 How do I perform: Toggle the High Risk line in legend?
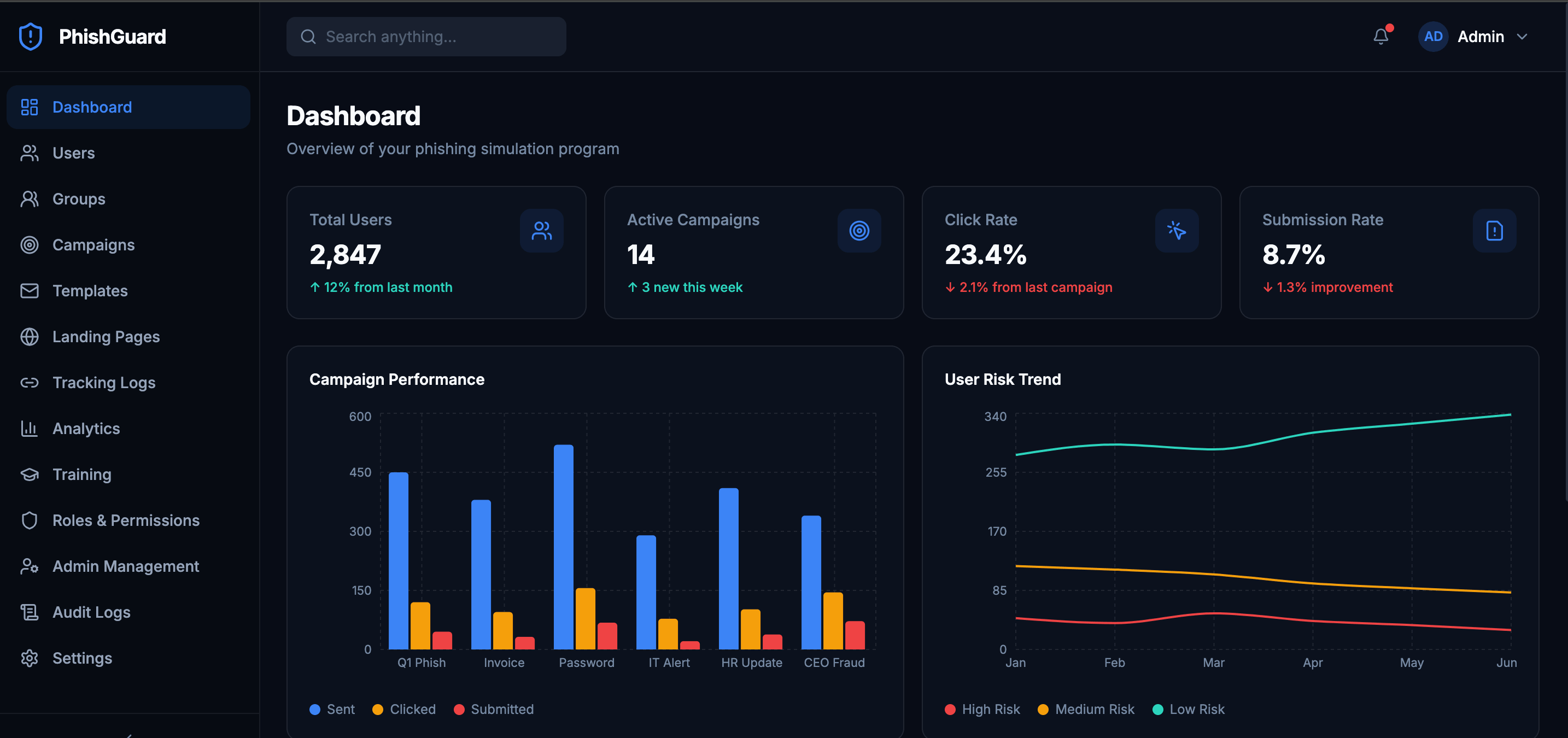[x=982, y=710]
